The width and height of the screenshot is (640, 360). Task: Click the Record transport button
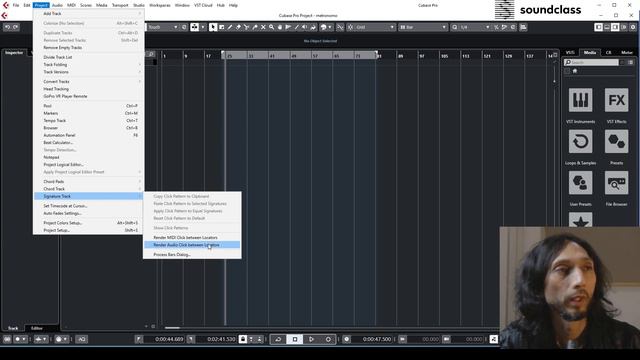(x=328, y=339)
